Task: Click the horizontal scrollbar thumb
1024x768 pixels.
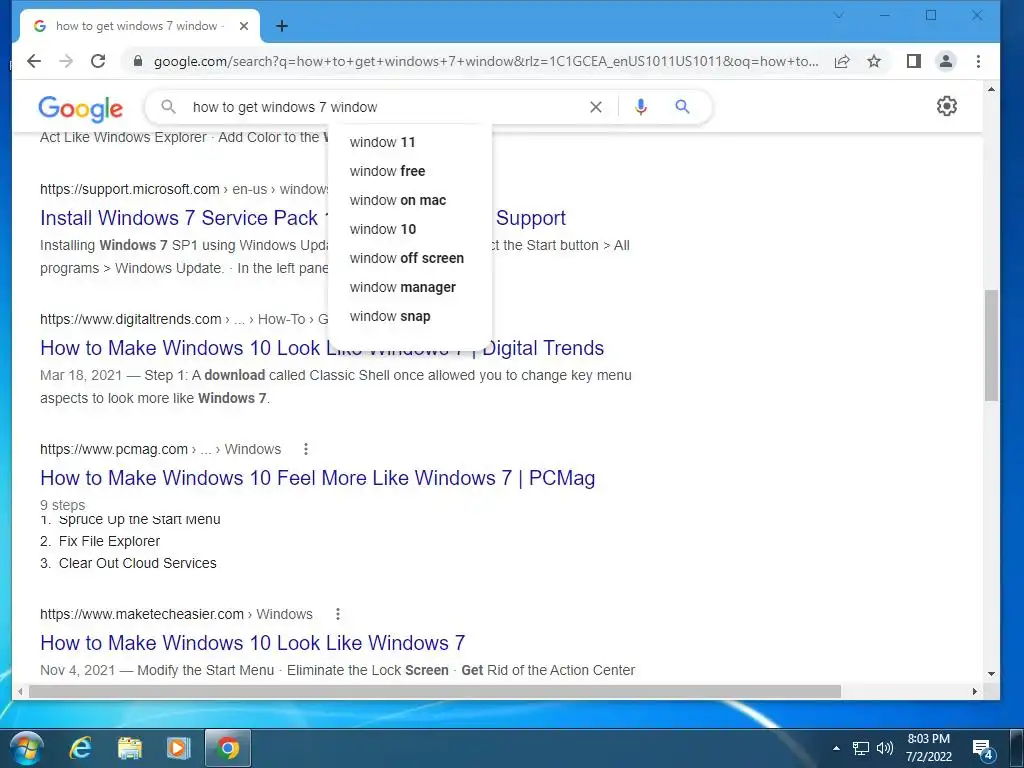Action: pyautogui.click(x=435, y=691)
